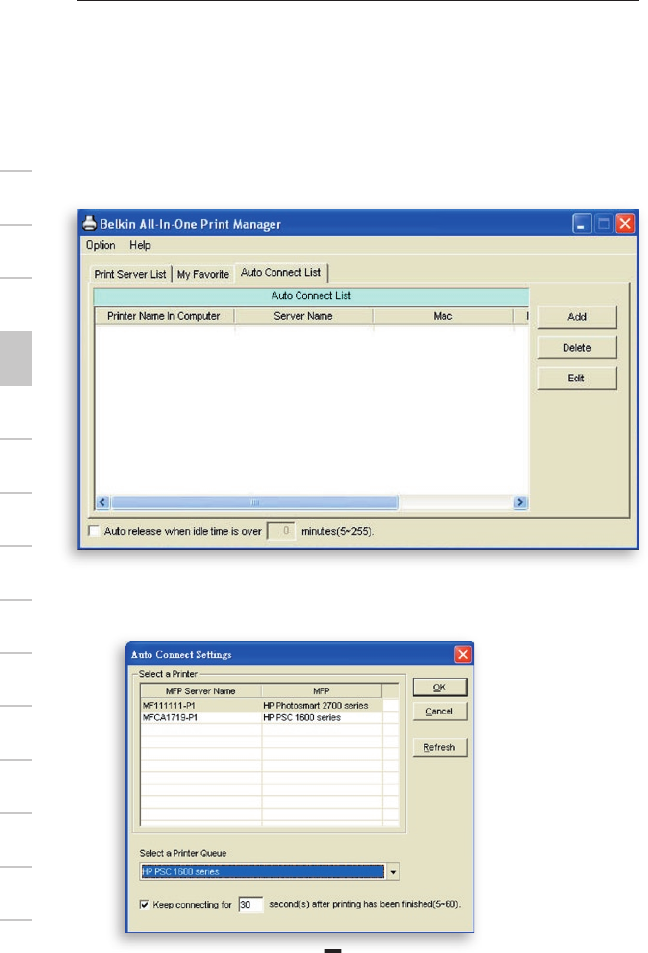The height and width of the screenshot is (953, 648).
Task: Click the horizontal scrollbar thumb in the list
Action: coord(255,502)
